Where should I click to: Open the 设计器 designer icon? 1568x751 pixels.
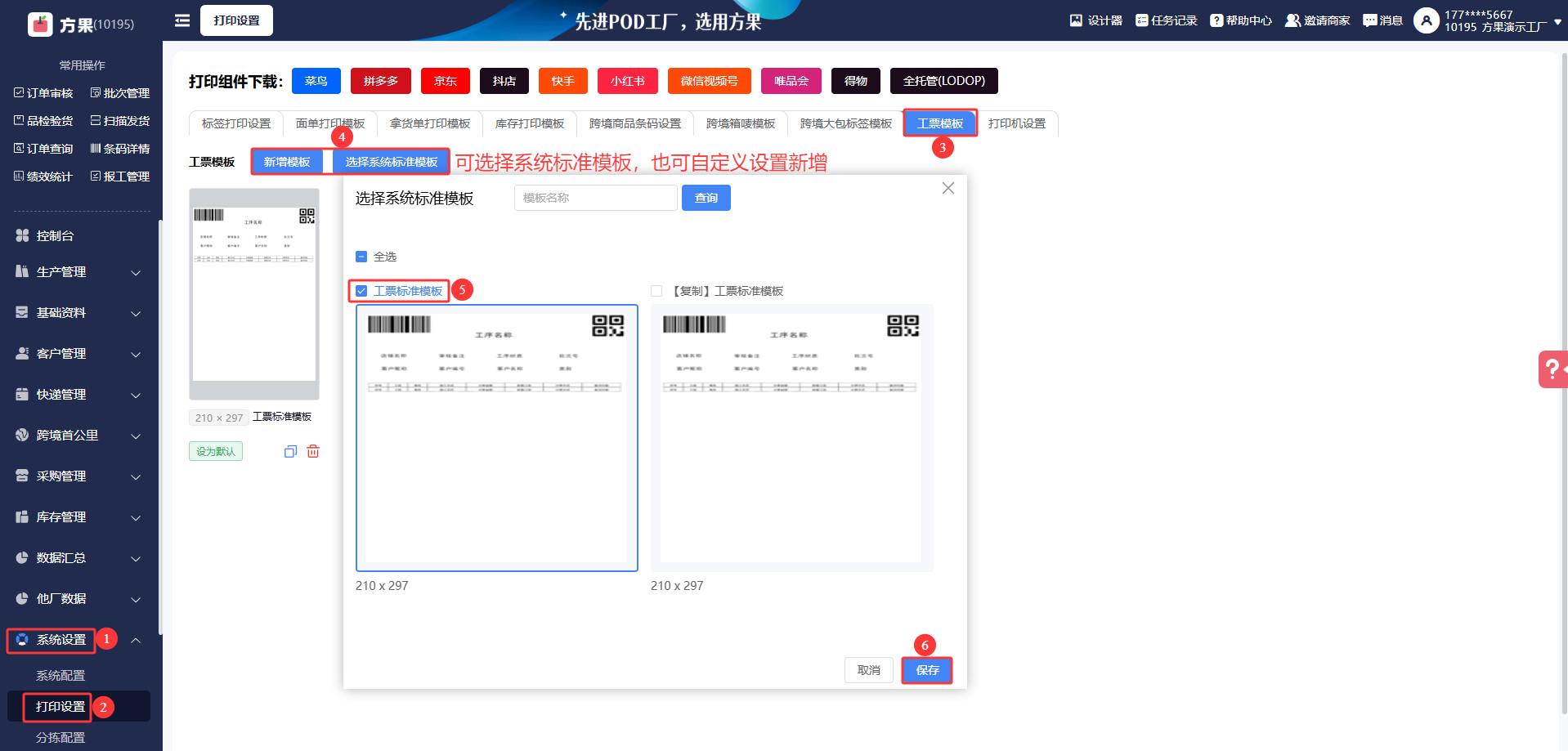pyautogui.click(x=1076, y=20)
